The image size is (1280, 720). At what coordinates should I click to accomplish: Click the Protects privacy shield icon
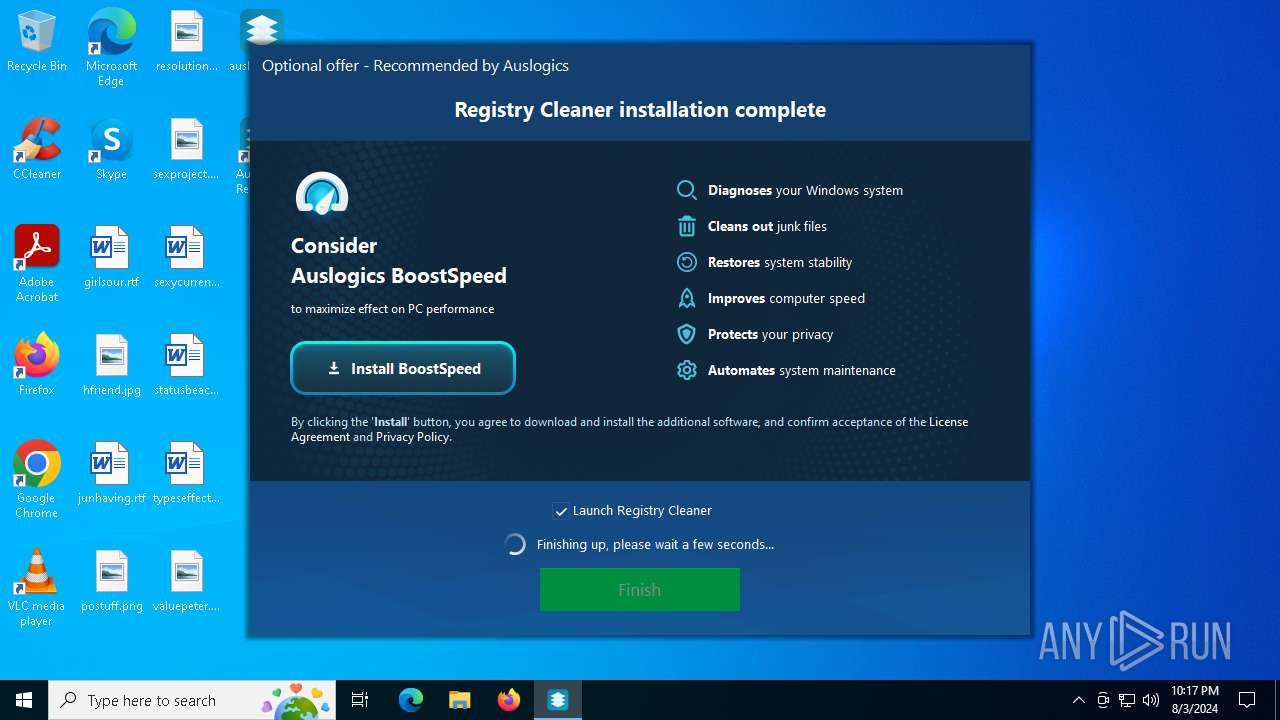tap(687, 334)
